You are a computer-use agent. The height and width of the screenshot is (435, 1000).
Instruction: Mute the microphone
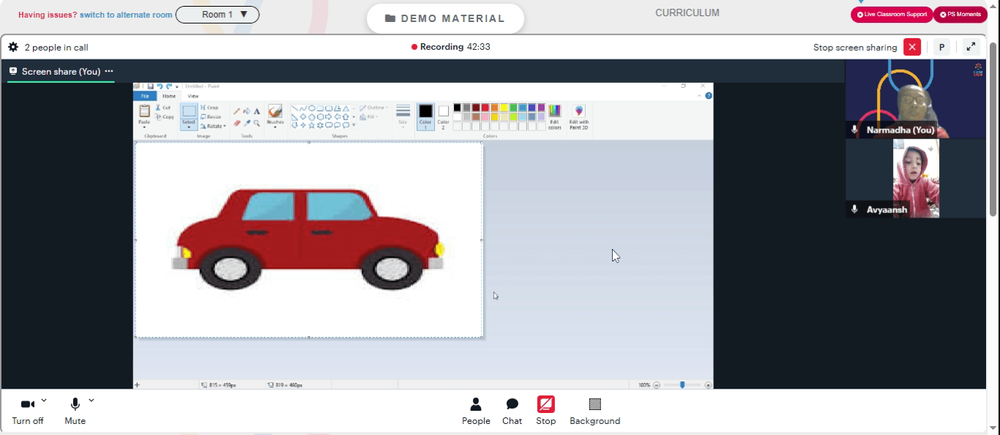75,411
